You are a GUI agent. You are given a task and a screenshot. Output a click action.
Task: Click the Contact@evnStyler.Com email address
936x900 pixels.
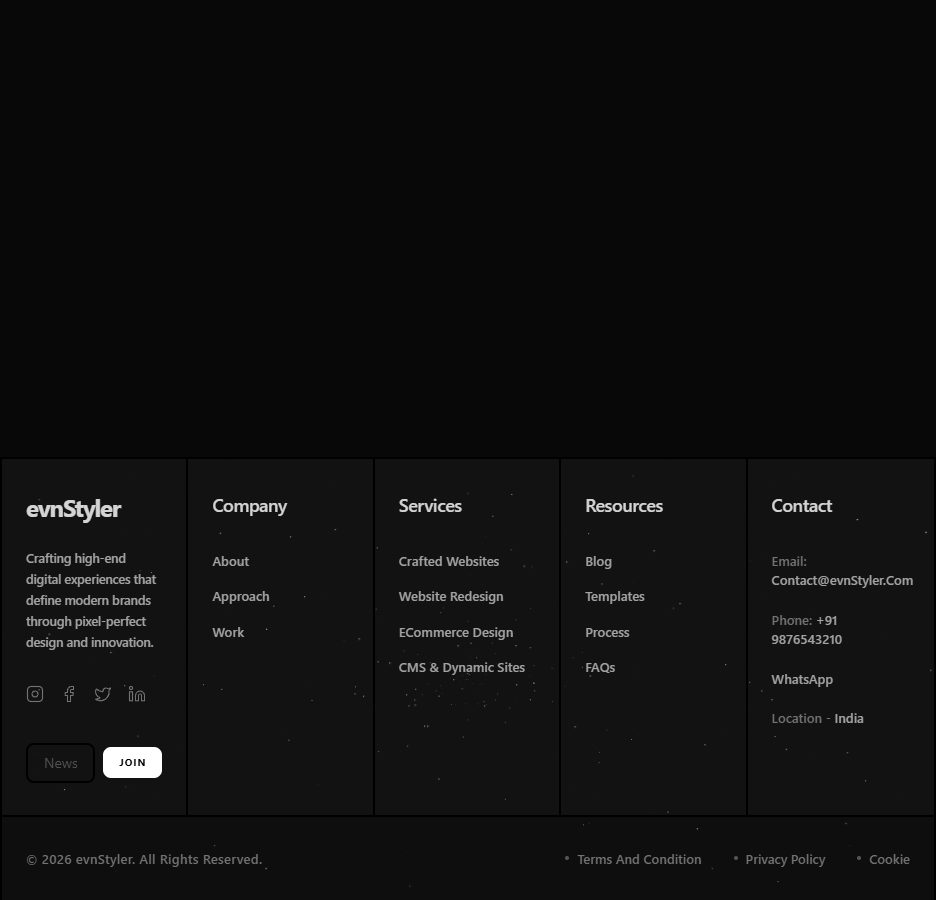click(x=842, y=581)
